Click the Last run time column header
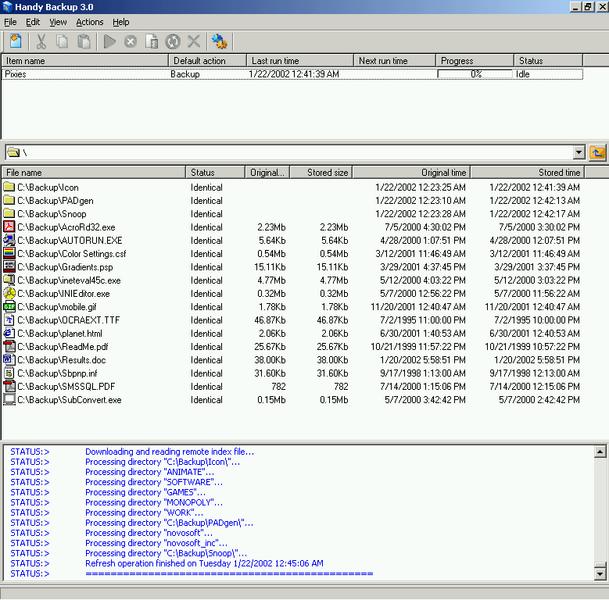The image size is (609, 600). [300, 61]
